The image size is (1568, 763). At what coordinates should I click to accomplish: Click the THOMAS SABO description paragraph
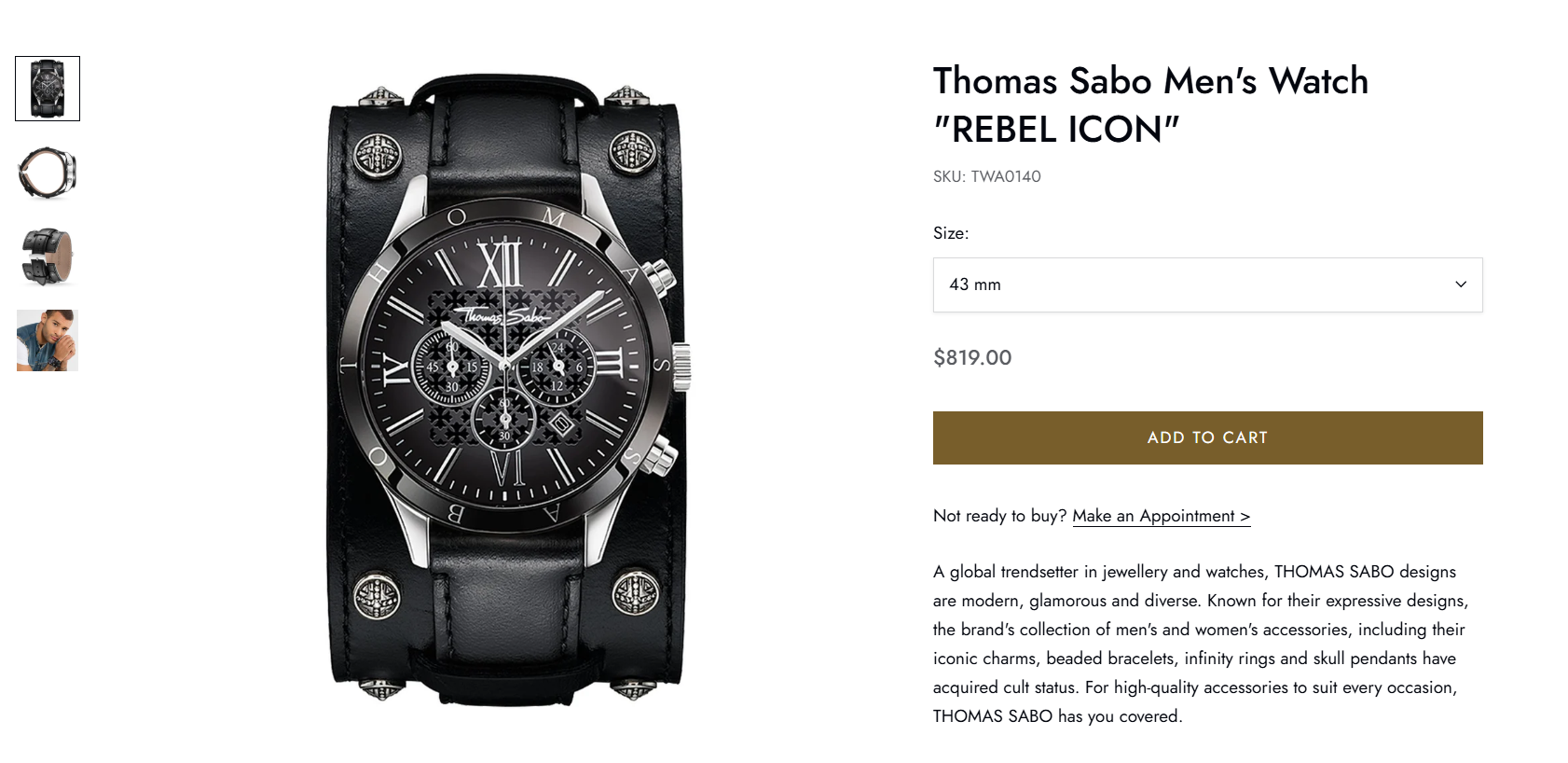(1193, 644)
